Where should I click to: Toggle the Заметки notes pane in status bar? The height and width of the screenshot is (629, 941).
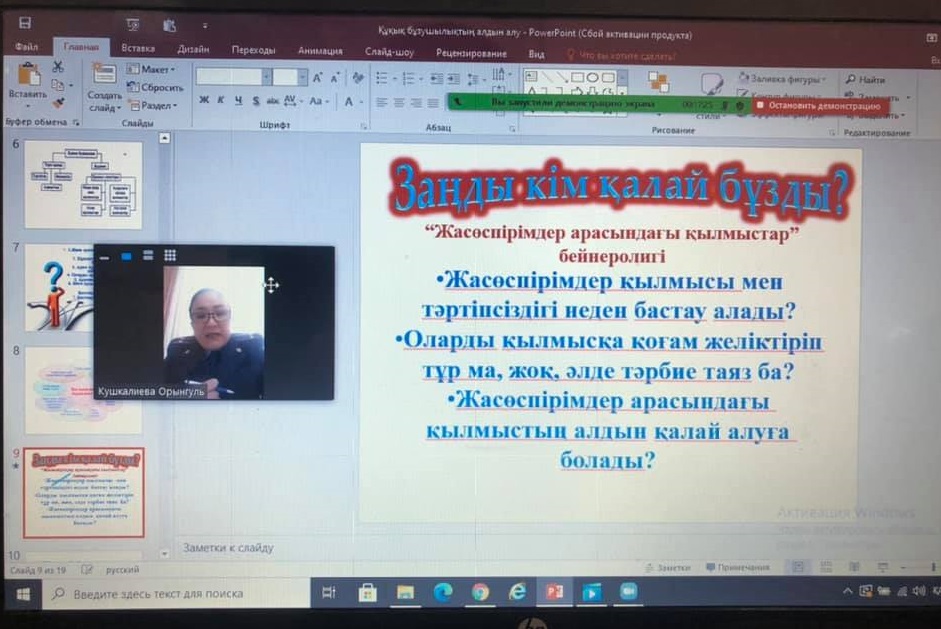click(668, 568)
